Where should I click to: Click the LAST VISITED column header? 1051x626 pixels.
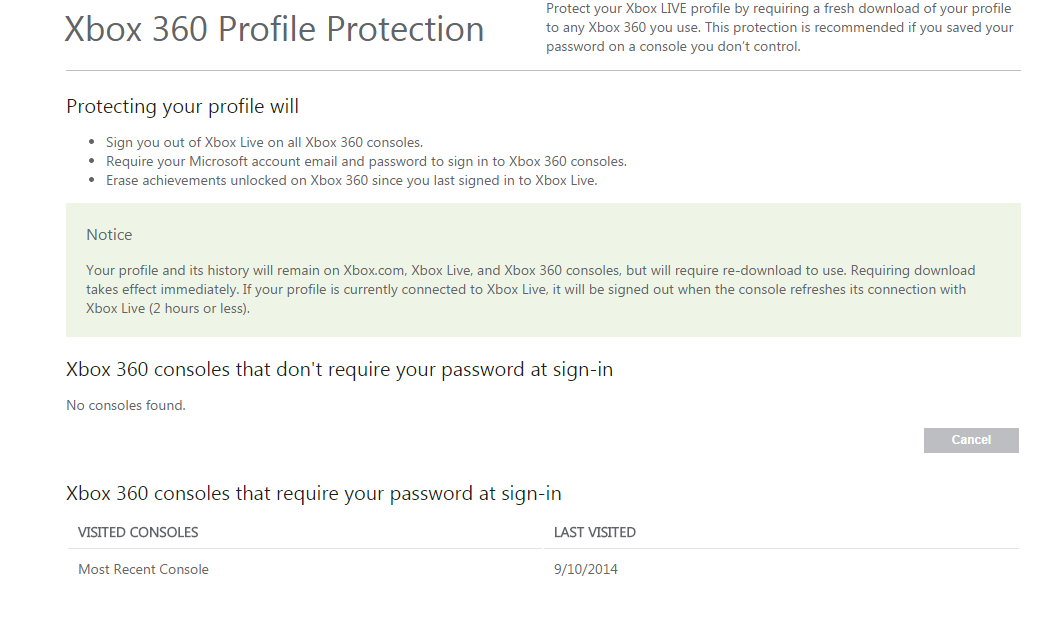594,532
